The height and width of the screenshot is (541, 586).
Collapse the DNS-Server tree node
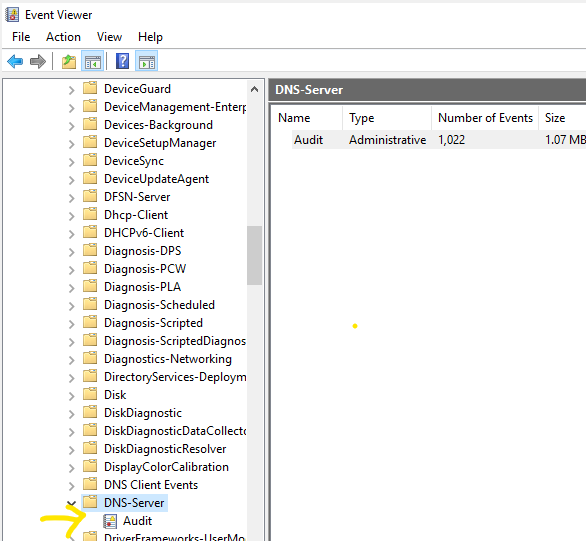click(71, 504)
